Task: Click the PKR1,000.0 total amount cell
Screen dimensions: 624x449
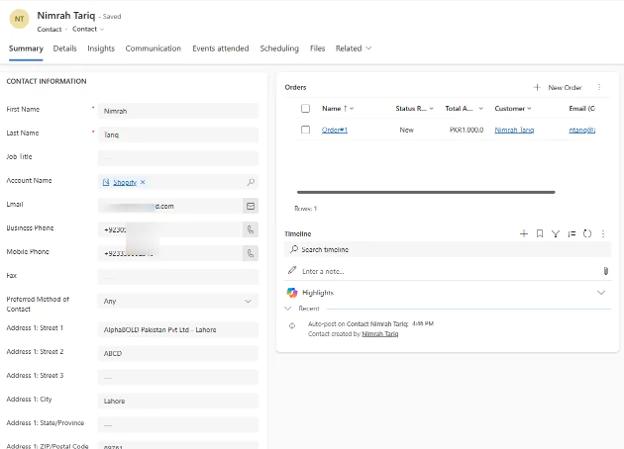Action: point(466,130)
